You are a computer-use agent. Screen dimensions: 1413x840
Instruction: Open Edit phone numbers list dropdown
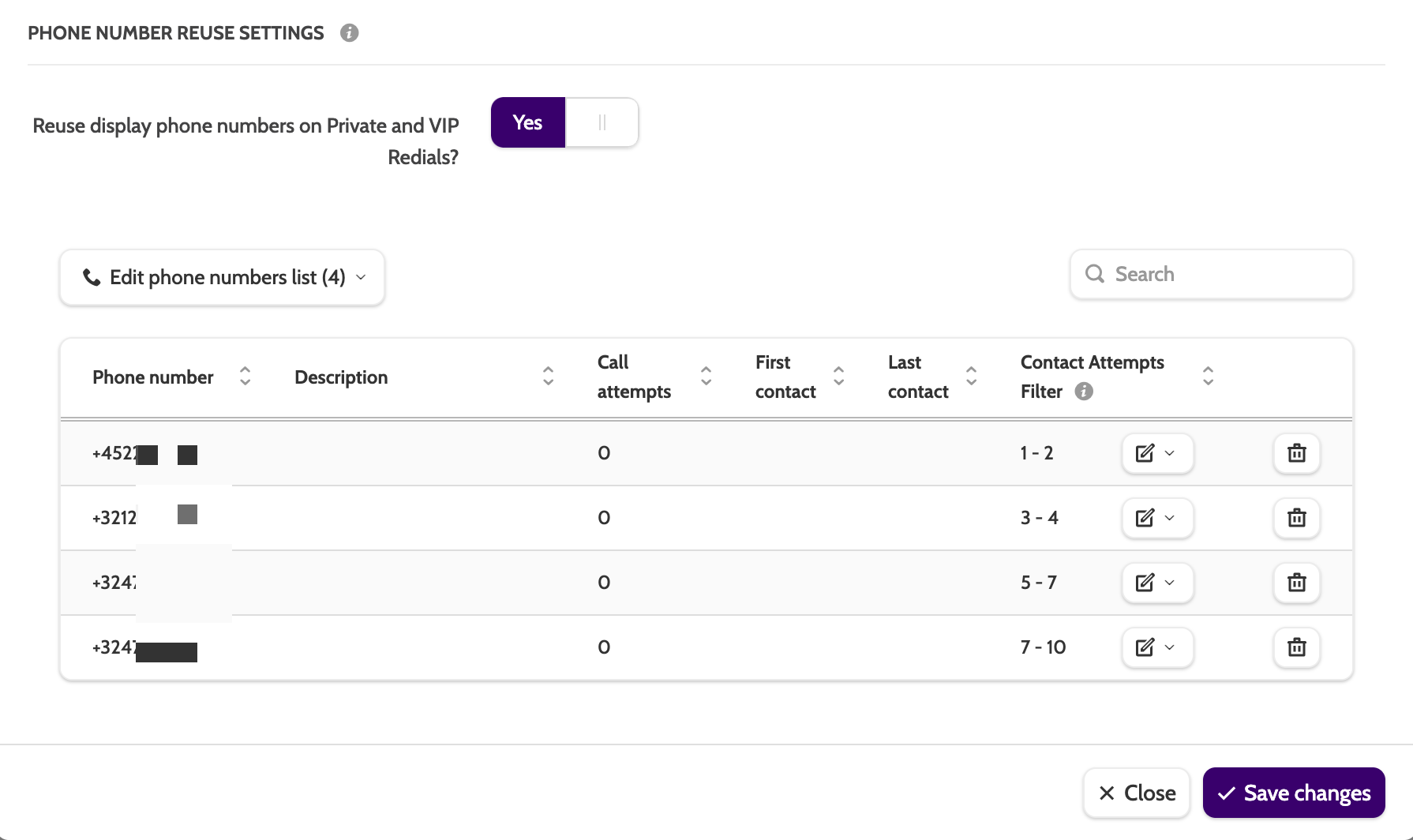tap(222, 277)
